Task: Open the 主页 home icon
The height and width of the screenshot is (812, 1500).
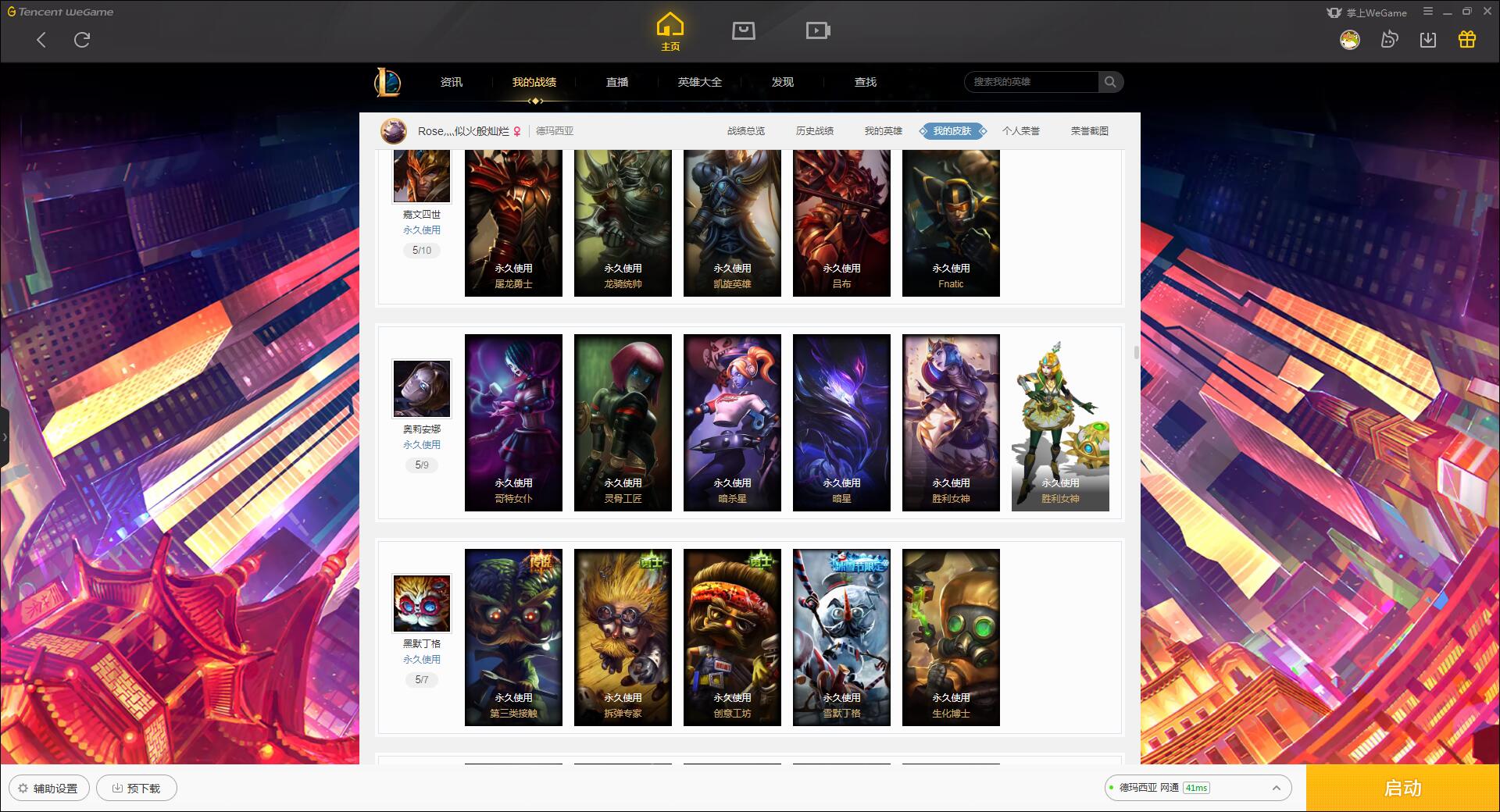Action: pos(670,32)
